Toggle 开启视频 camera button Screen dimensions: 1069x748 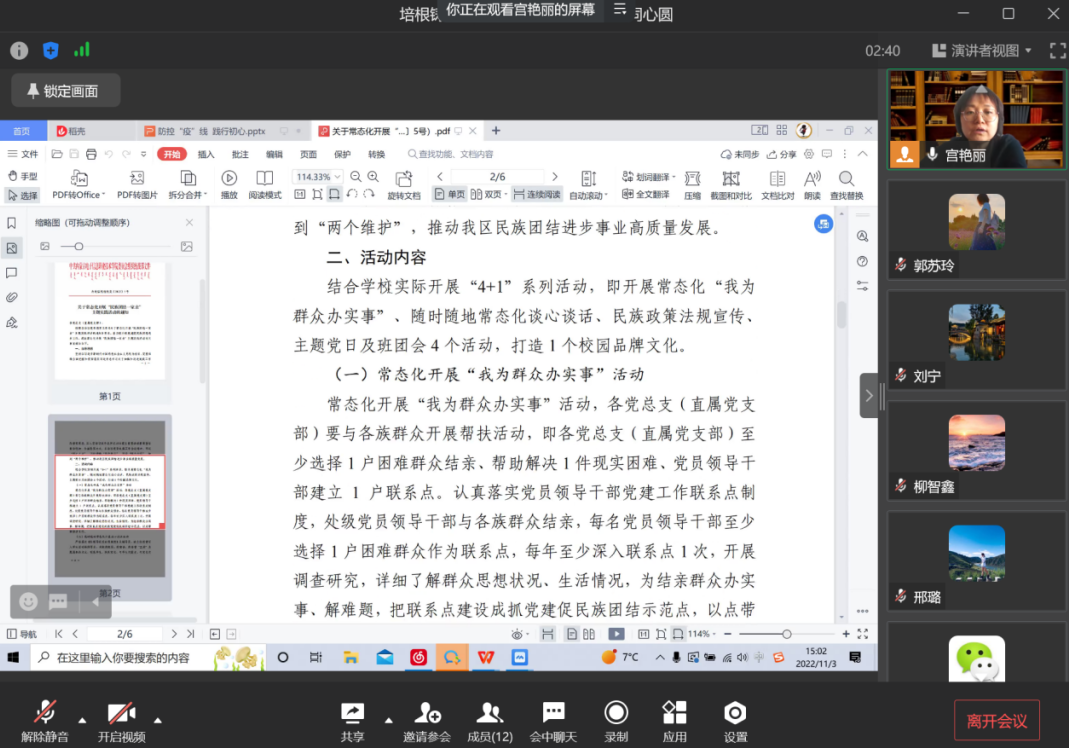[121, 713]
